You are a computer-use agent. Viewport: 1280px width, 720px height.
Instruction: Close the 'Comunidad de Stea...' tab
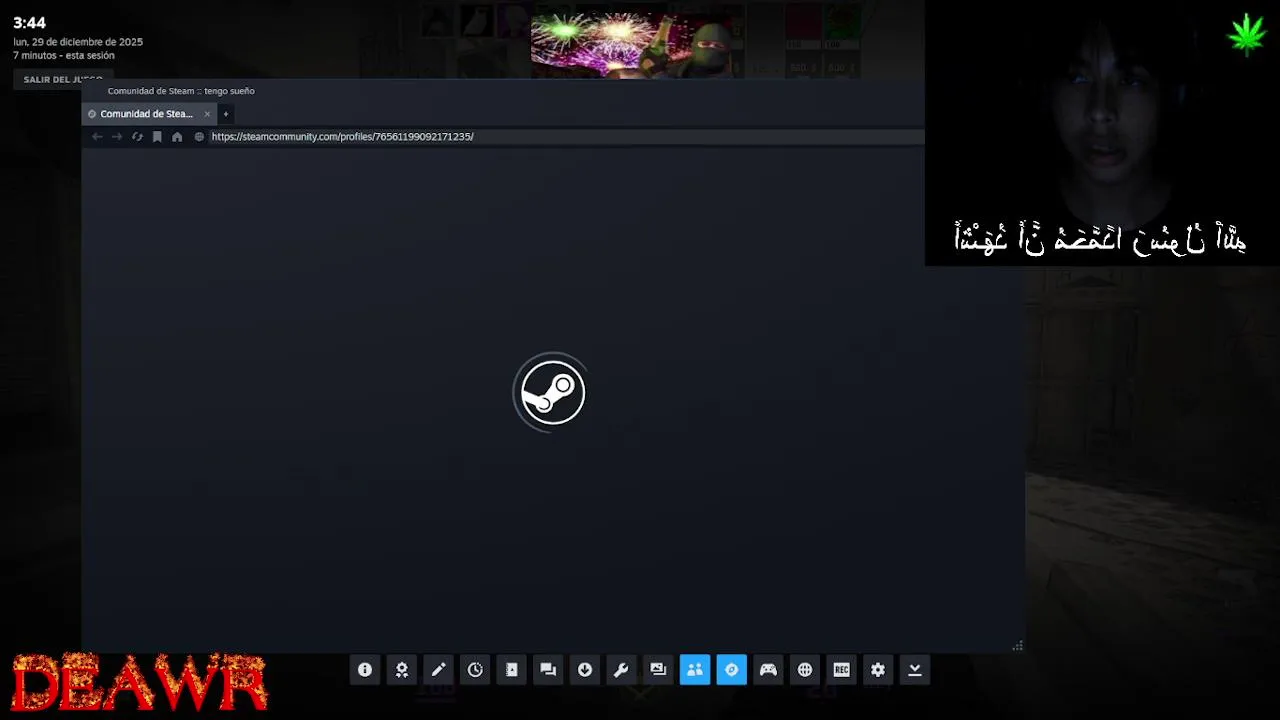point(207,114)
